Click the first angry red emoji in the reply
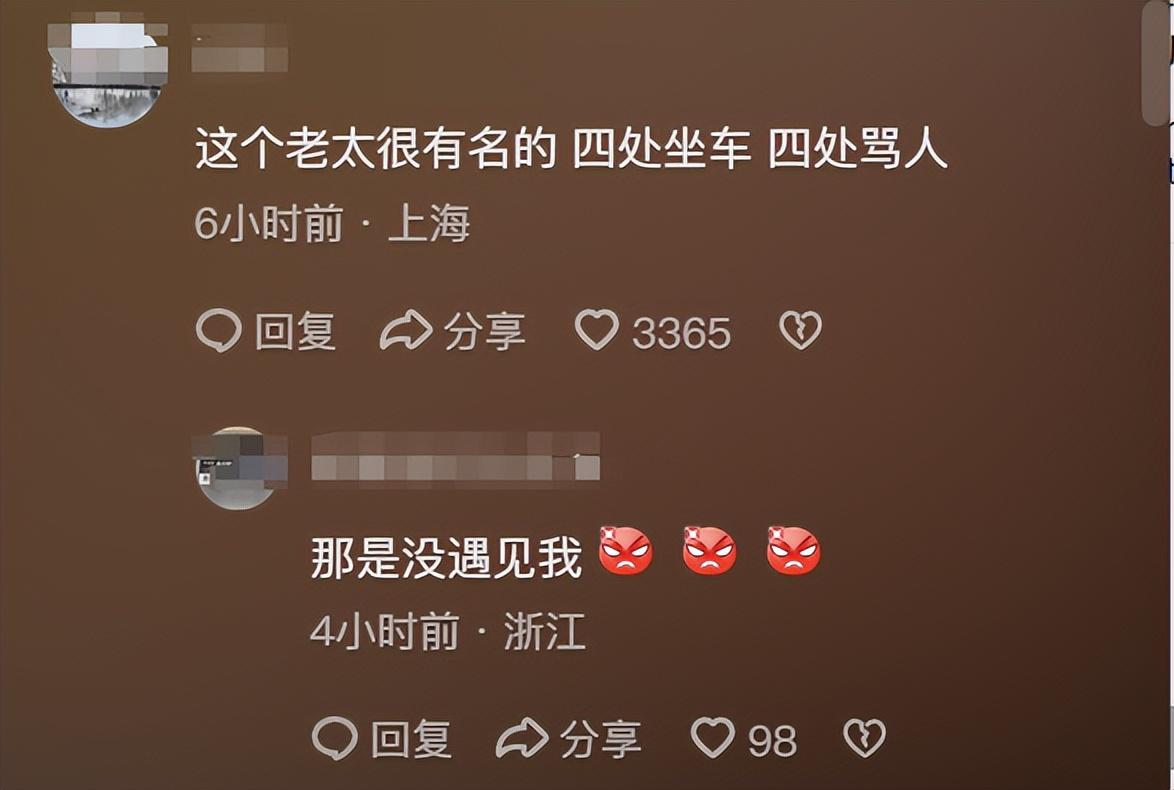Screen dimensions: 1174x790 (x=626, y=551)
